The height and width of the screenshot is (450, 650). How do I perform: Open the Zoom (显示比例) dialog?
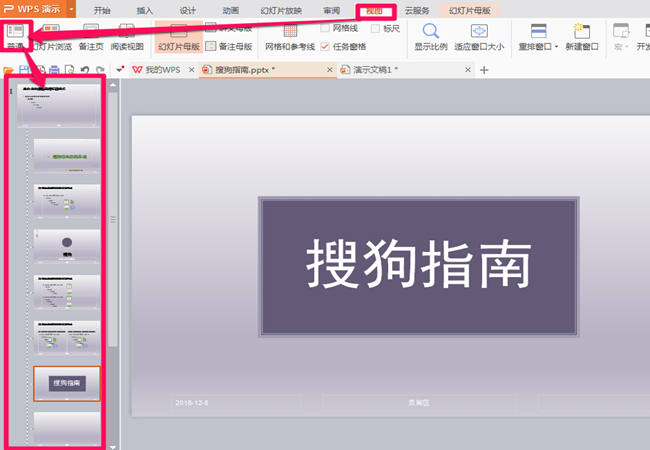click(431, 36)
